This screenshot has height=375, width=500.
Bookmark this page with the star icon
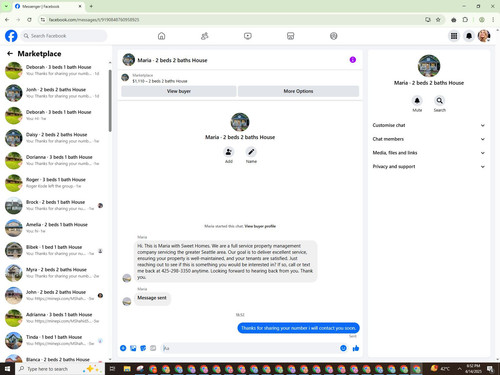(x=438, y=20)
